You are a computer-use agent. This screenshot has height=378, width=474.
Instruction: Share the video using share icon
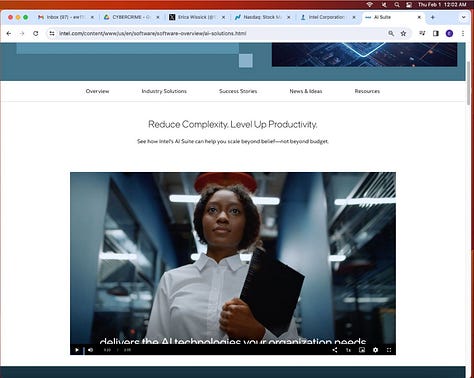pos(335,350)
